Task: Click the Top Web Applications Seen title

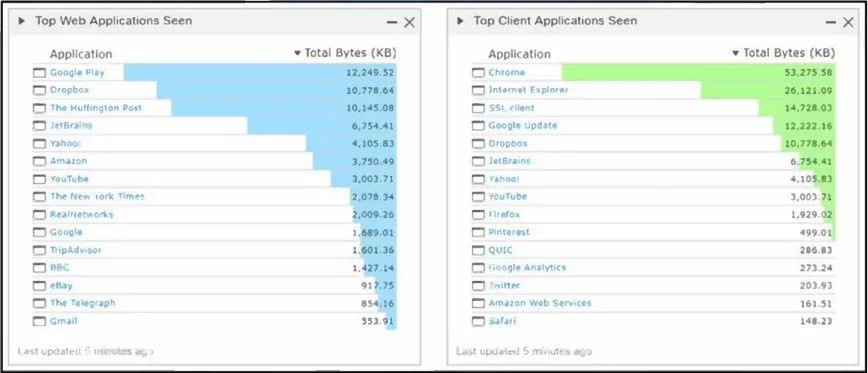Action: tap(113, 21)
